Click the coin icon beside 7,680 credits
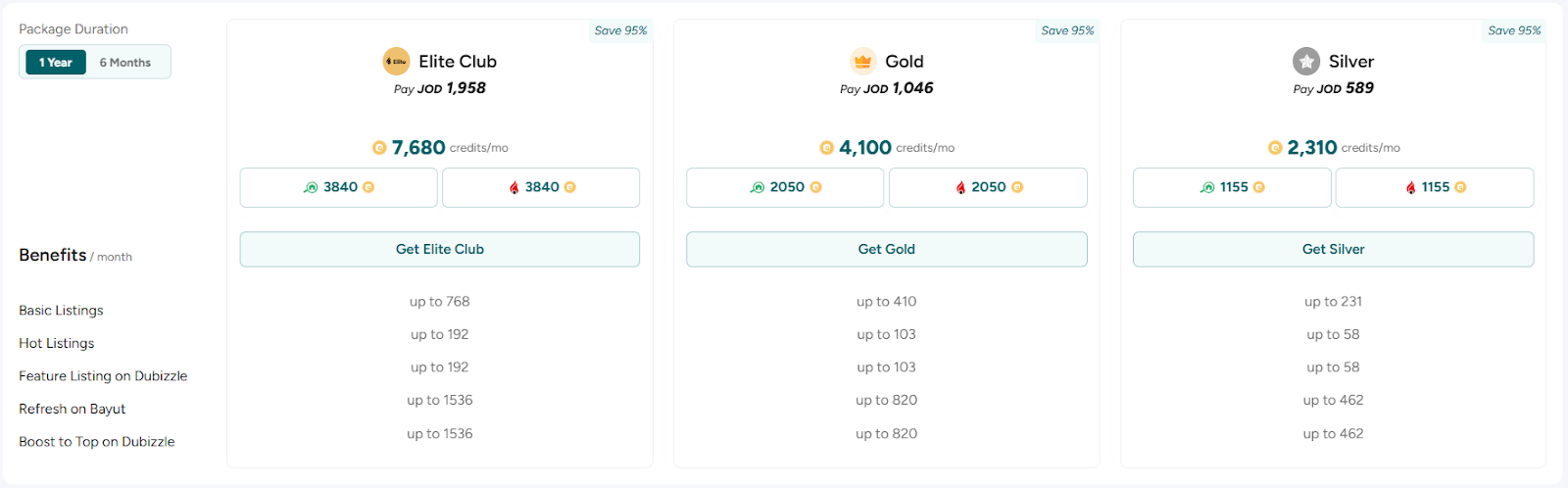Image resolution: width=1568 pixels, height=488 pixels. click(x=379, y=148)
